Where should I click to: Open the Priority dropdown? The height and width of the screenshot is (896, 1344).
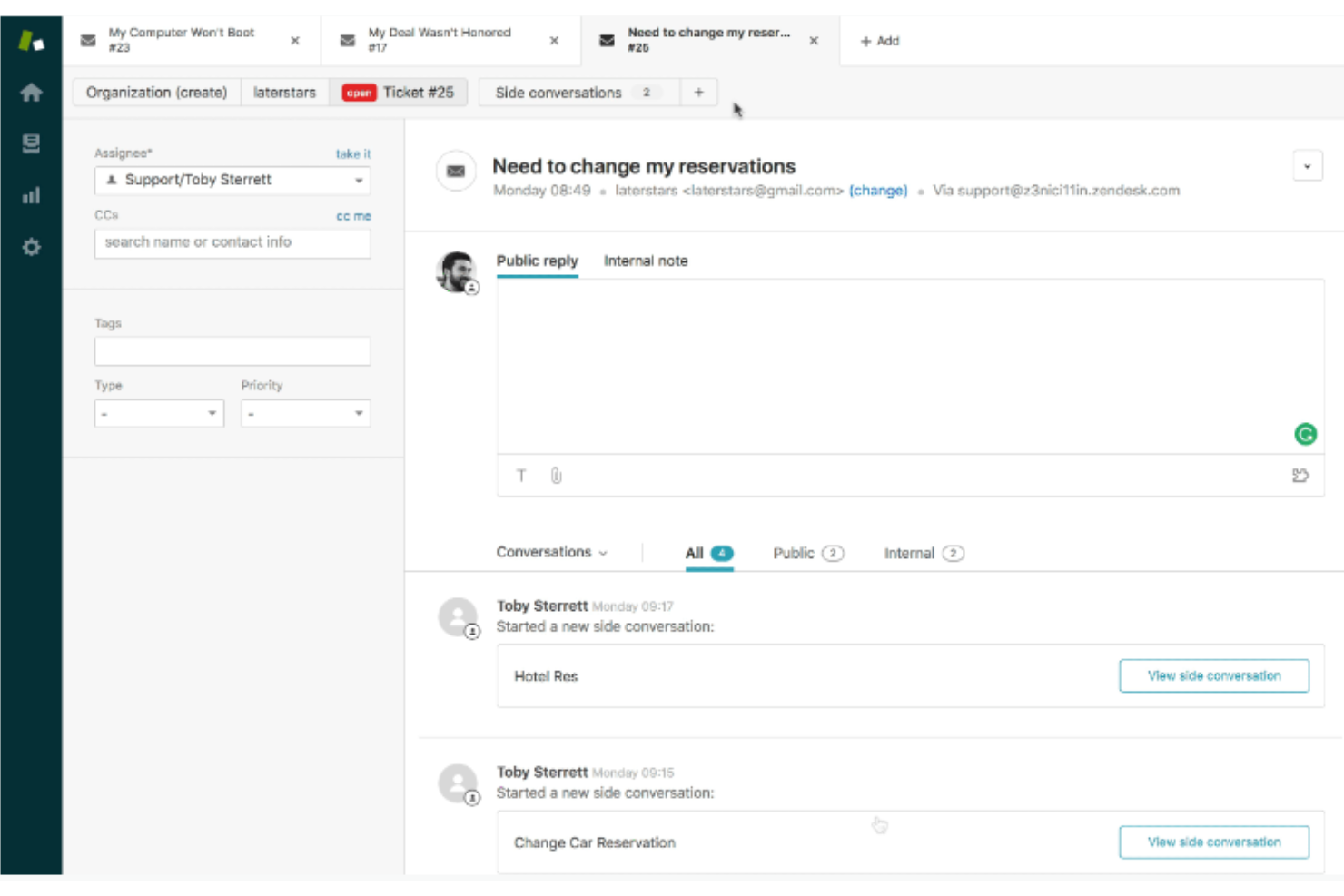click(x=304, y=413)
